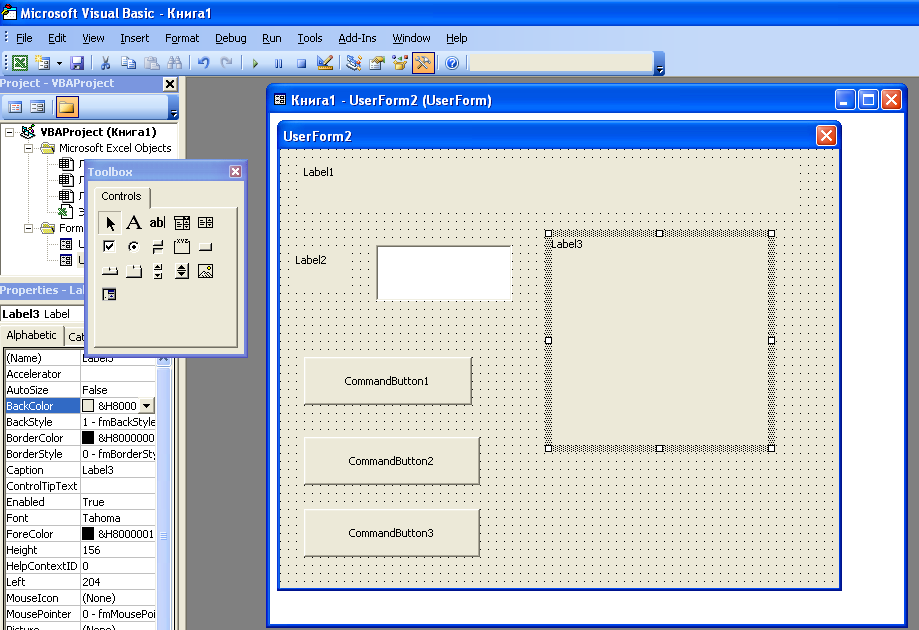Open Find with the binoculars icon
The image size is (919, 630).
click(x=175, y=63)
